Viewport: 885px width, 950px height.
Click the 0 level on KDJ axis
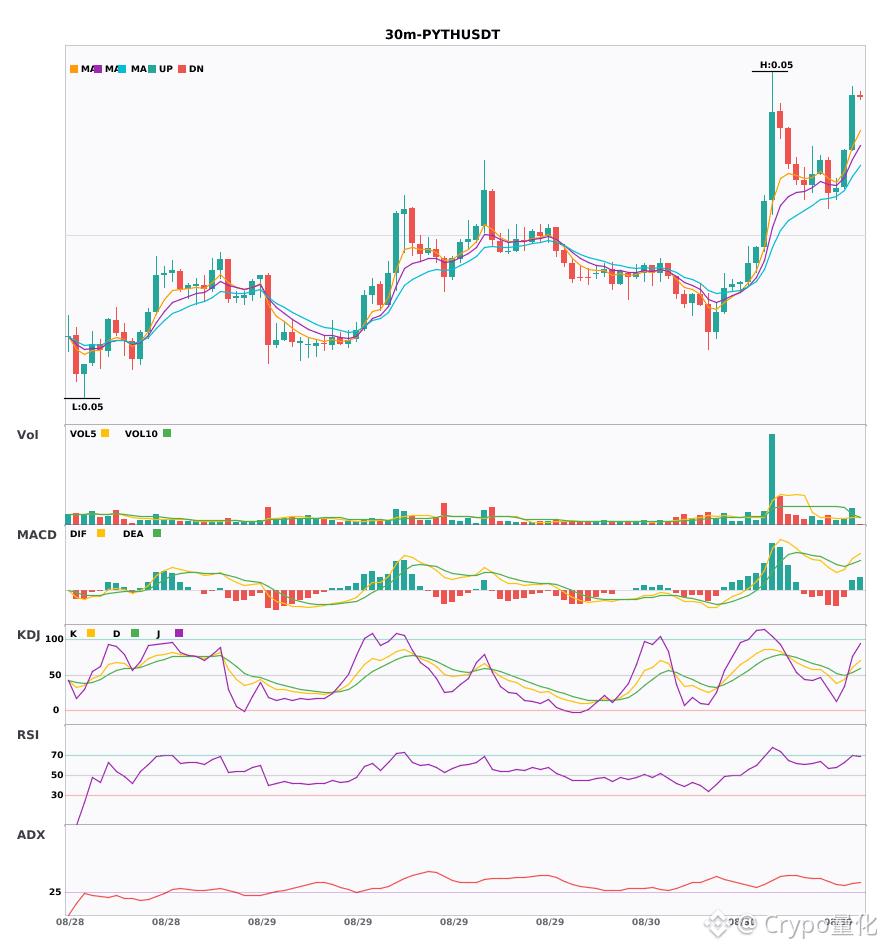pyautogui.click(x=56, y=710)
